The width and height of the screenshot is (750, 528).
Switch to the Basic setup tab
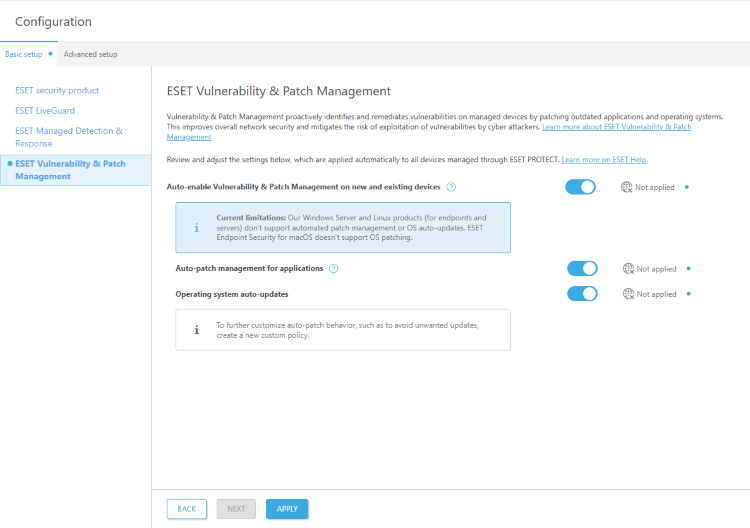[29, 54]
